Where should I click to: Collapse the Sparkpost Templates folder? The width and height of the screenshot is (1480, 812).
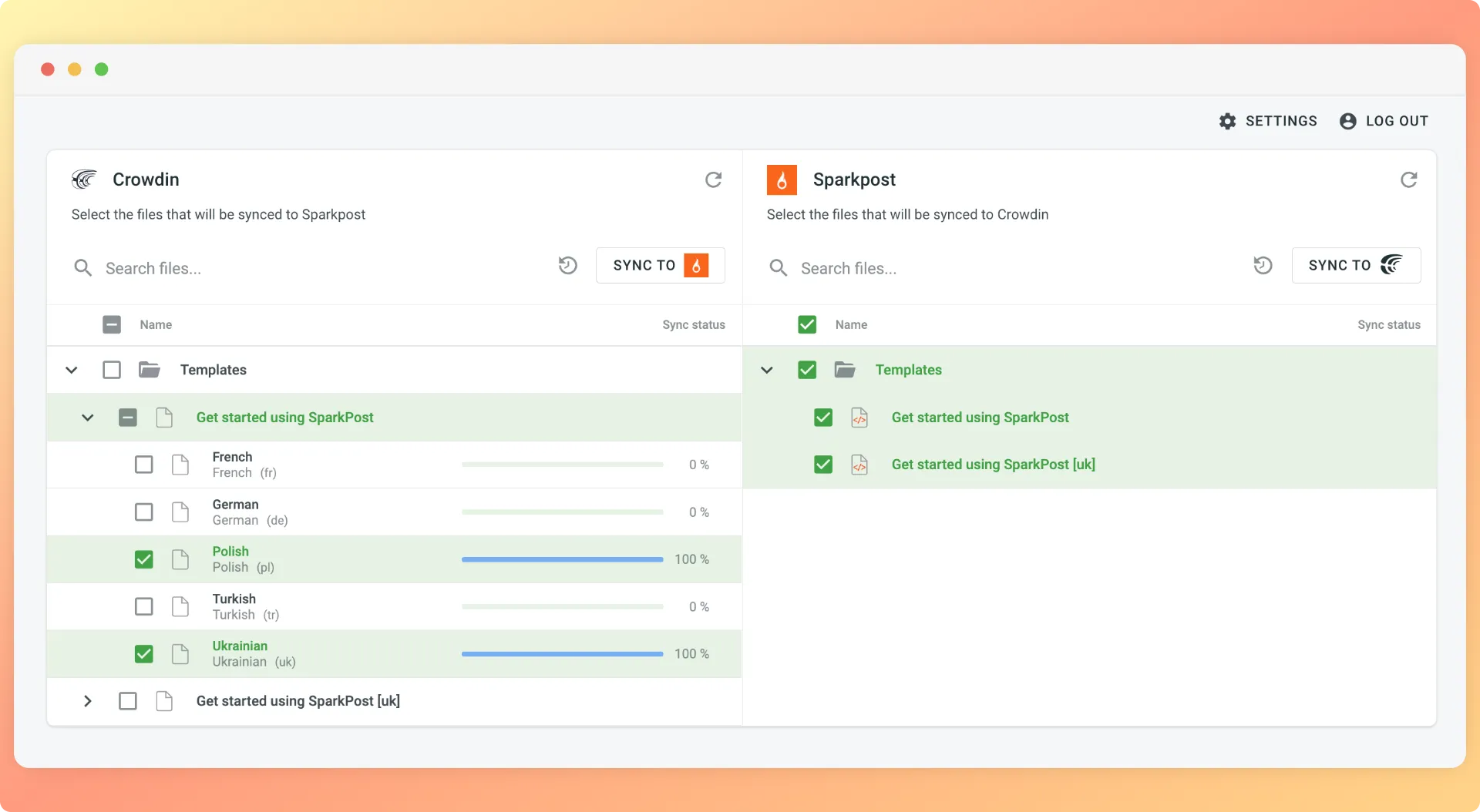(x=767, y=370)
